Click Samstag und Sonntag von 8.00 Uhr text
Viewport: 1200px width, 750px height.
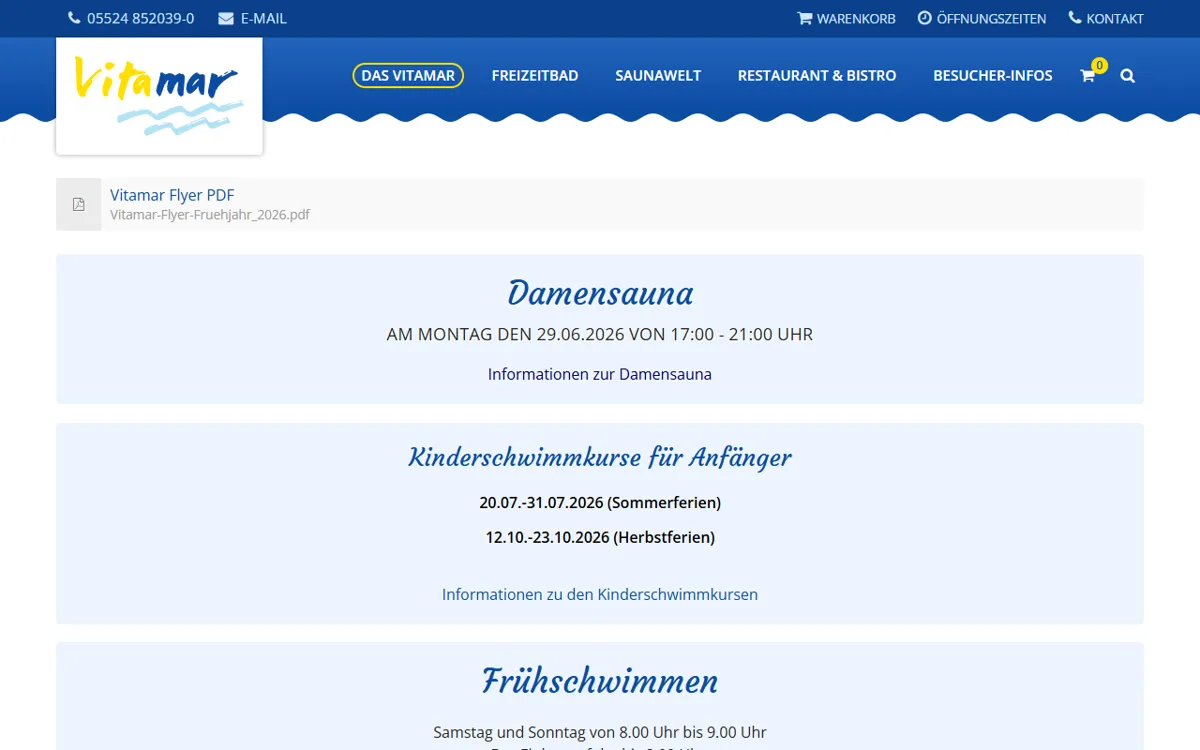point(600,732)
